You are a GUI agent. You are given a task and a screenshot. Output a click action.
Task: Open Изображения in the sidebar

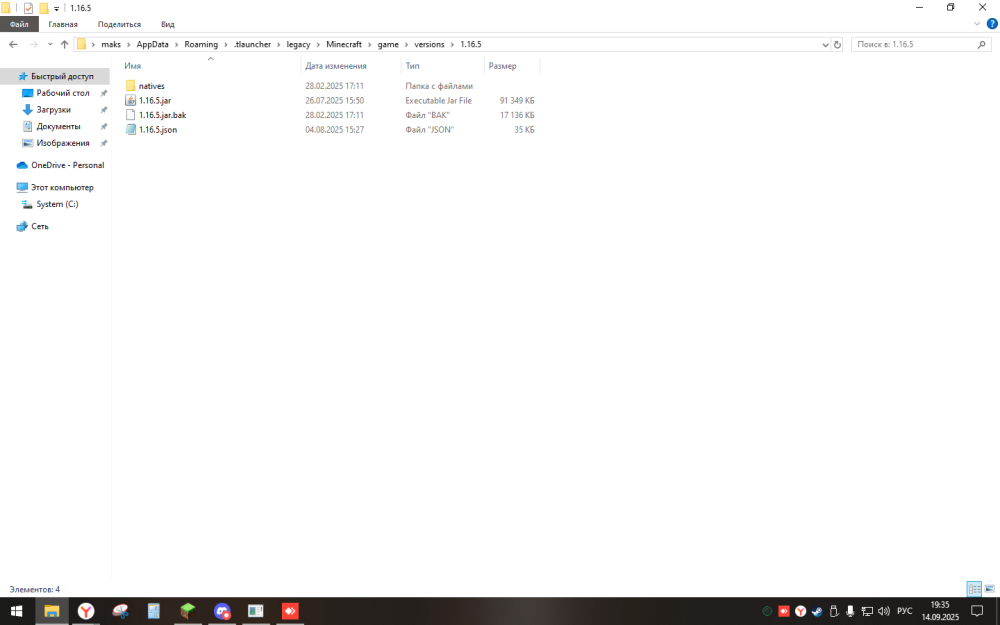point(62,143)
